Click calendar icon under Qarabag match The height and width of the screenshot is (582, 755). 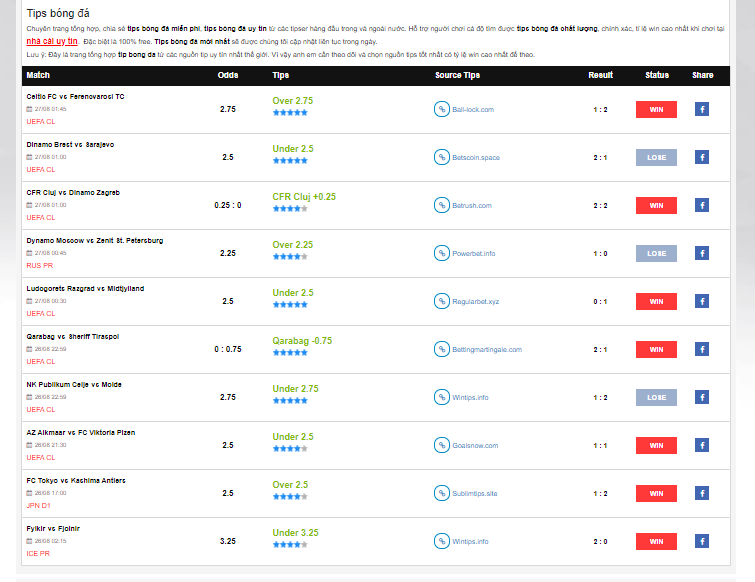pos(29,349)
